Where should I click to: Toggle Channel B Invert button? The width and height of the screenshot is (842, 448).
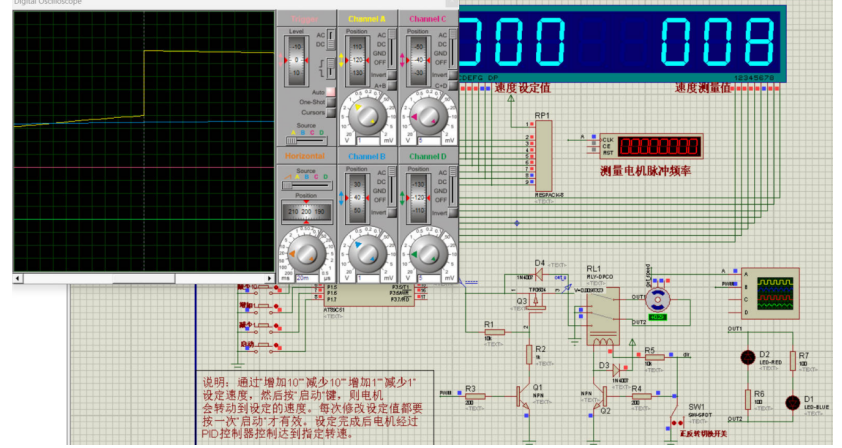click(392, 213)
